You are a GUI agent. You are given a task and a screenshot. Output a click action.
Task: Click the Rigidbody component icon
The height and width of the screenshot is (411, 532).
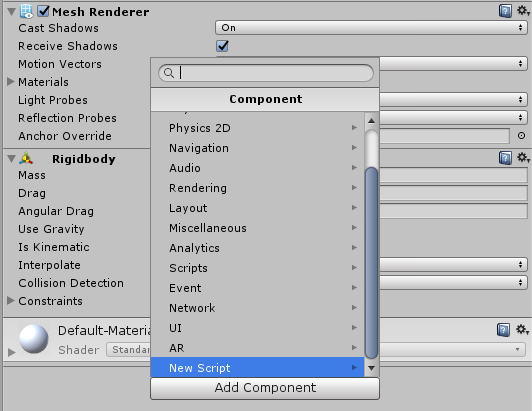click(x=26, y=158)
